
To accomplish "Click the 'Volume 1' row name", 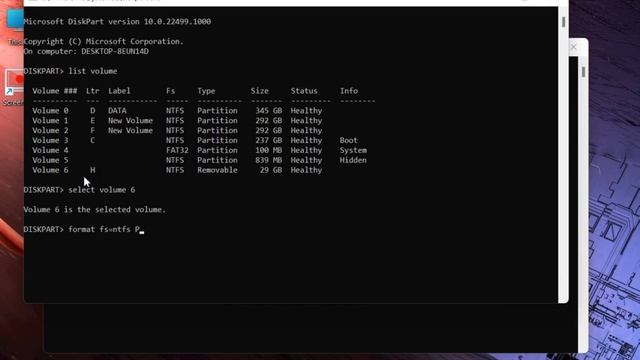I will [x=50, y=120].
